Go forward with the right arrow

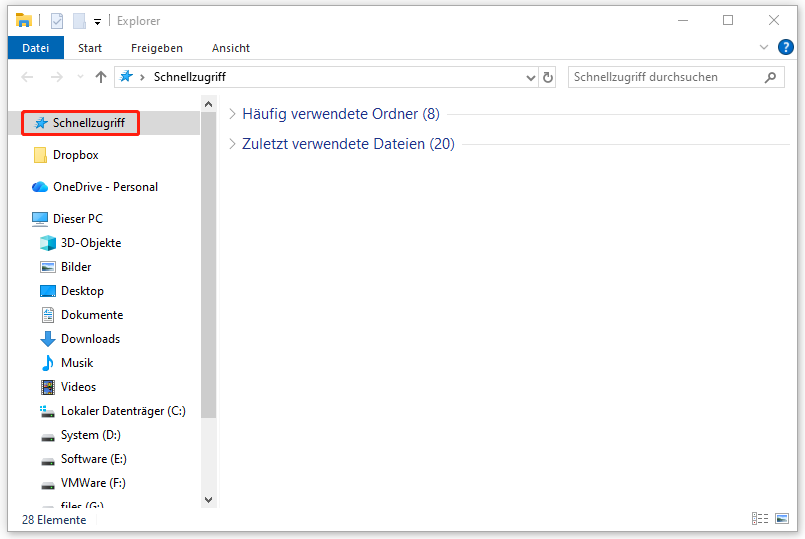pyautogui.click(x=56, y=77)
